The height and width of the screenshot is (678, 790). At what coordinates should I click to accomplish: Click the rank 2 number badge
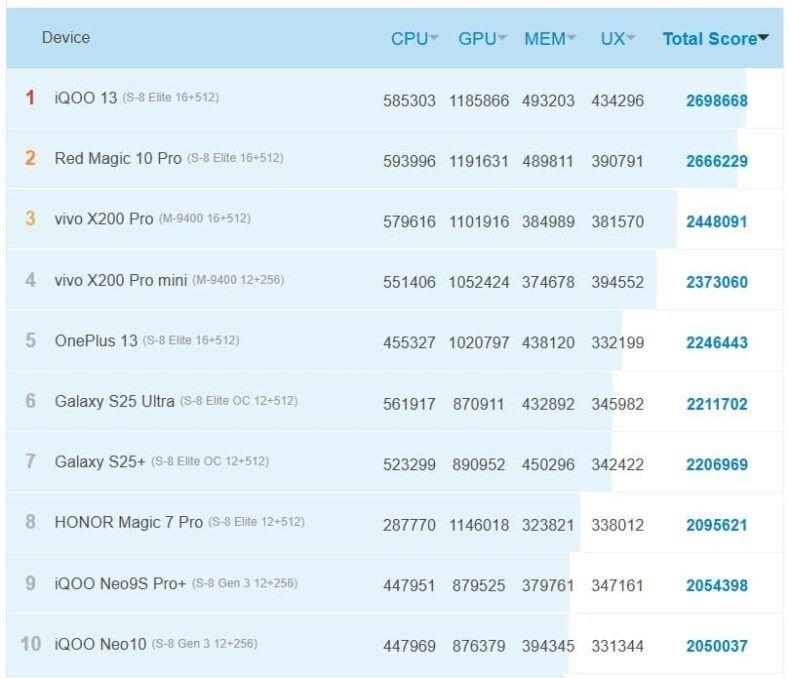pos(30,158)
